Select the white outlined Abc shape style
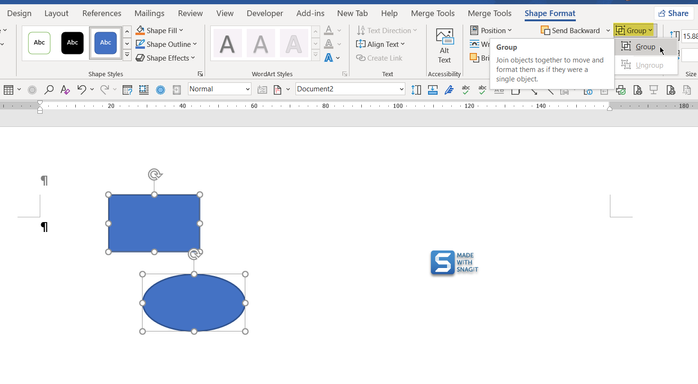 click(x=39, y=43)
